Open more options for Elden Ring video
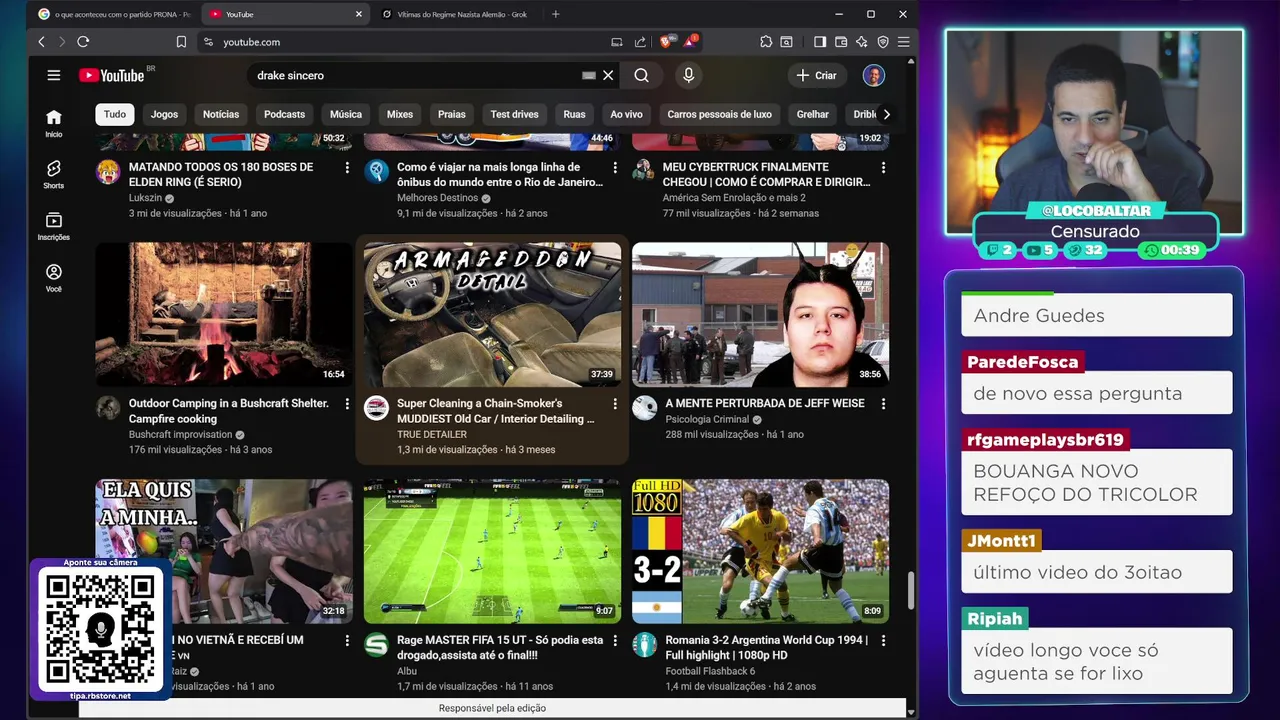The height and width of the screenshot is (720, 1280). point(347,168)
